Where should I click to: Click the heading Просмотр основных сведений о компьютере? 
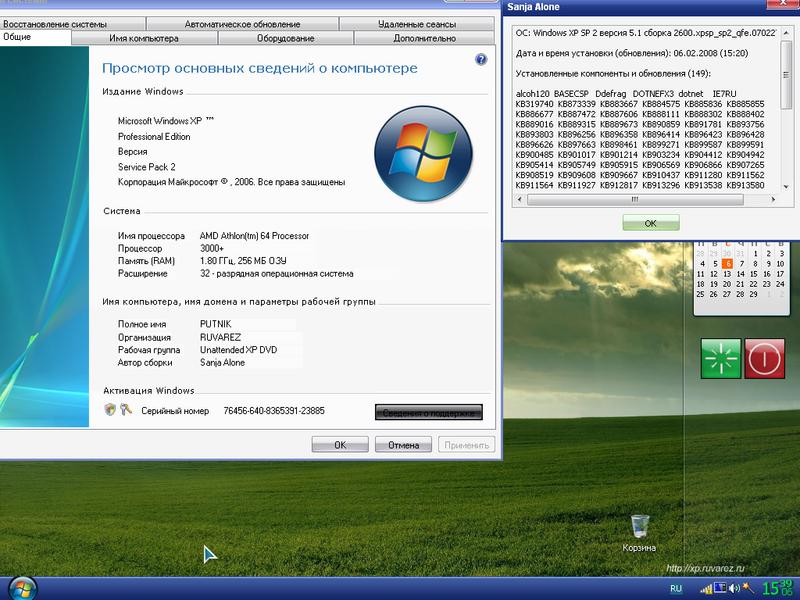260,68
